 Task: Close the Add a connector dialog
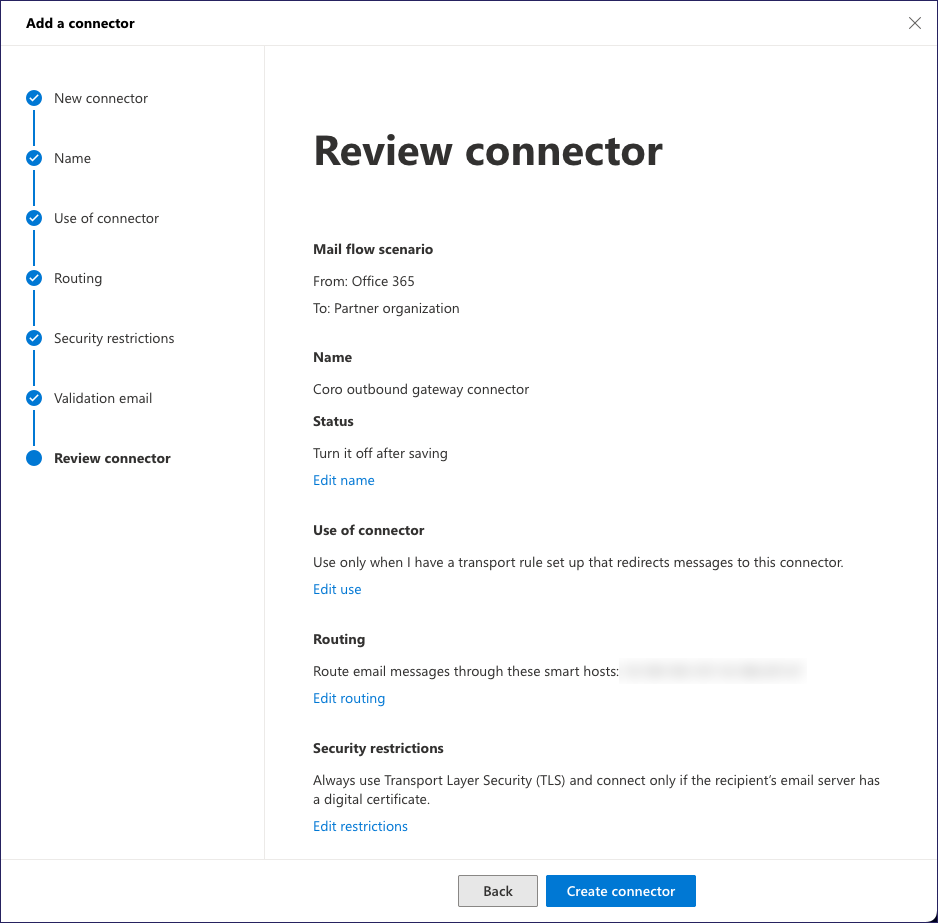[914, 23]
